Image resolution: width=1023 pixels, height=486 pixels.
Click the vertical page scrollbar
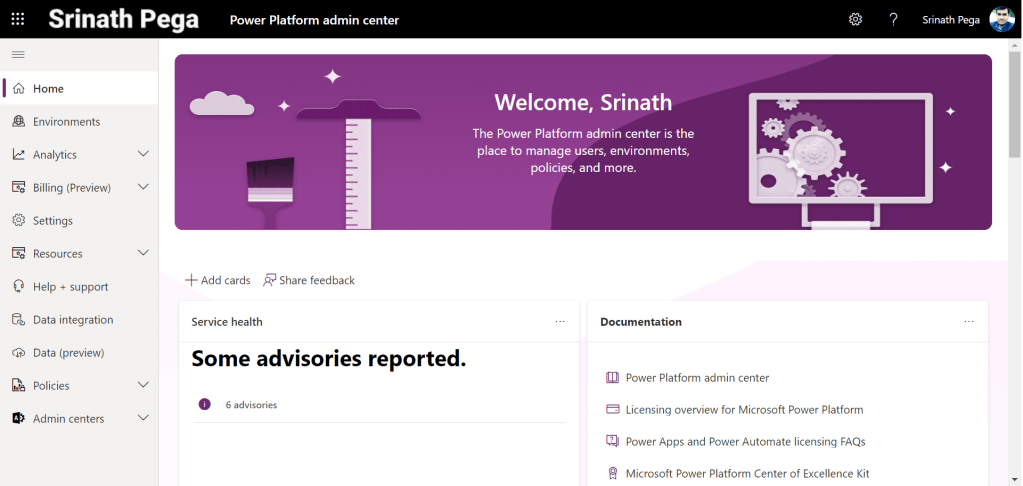point(1015,105)
